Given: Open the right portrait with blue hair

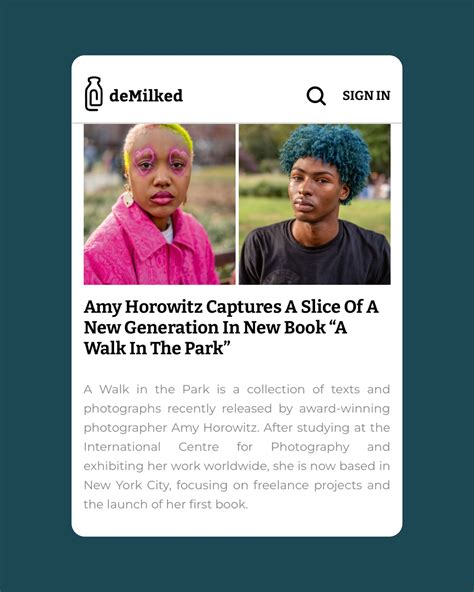Looking at the screenshot, I should [x=315, y=204].
